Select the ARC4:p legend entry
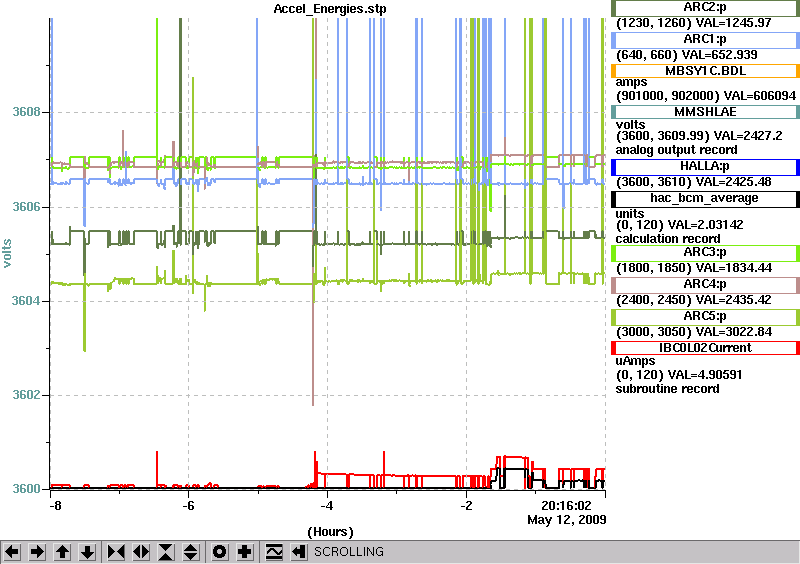The image size is (800, 564). coord(705,284)
